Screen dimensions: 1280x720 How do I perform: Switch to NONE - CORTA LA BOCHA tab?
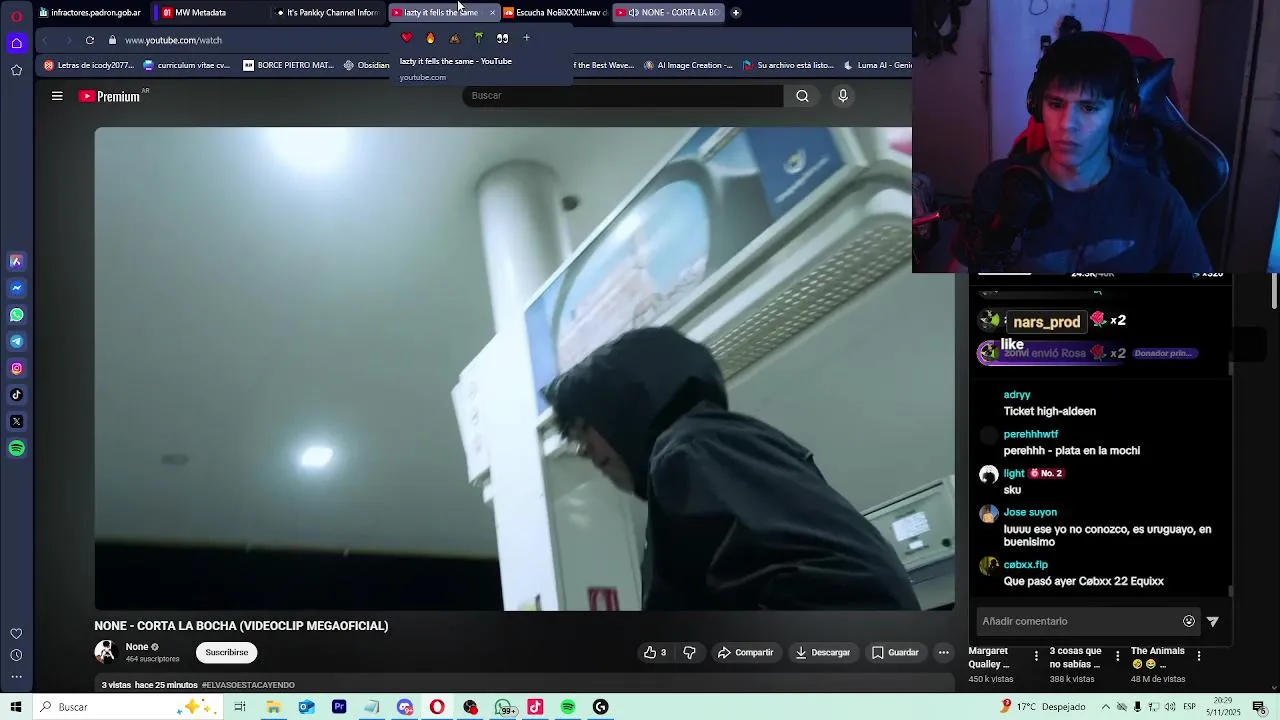click(668, 12)
